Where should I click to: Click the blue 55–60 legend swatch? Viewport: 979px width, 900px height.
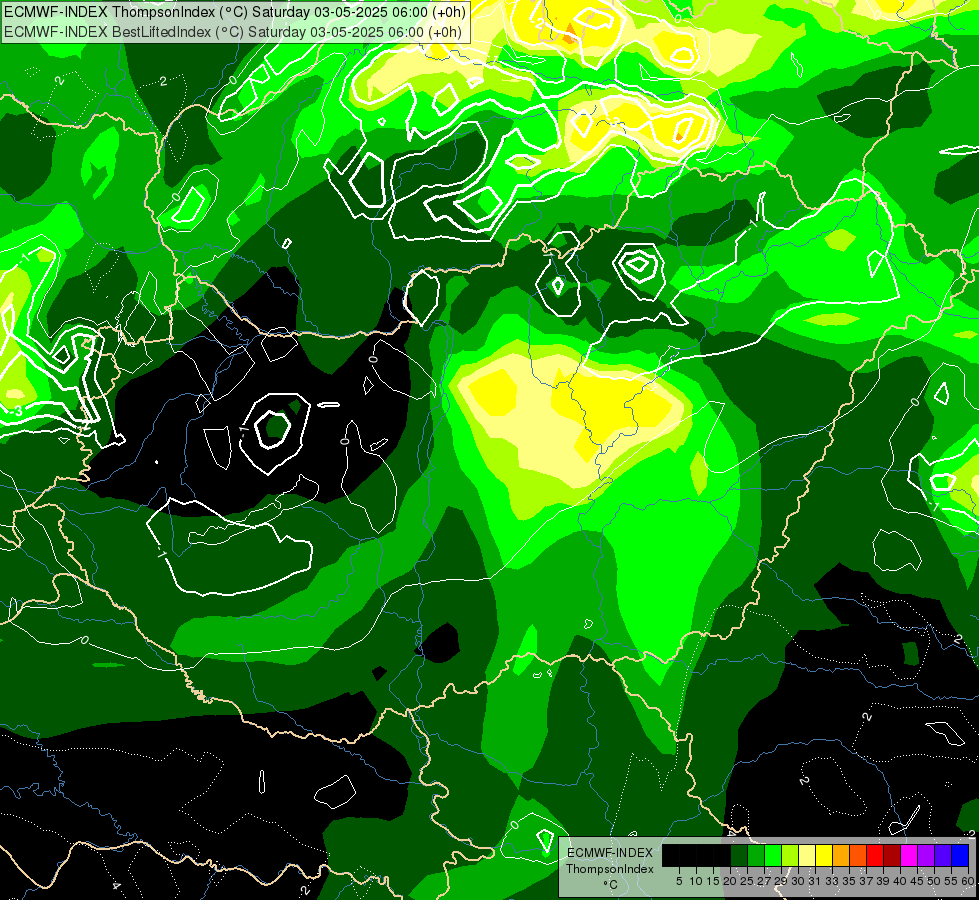click(x=960, y=855)
